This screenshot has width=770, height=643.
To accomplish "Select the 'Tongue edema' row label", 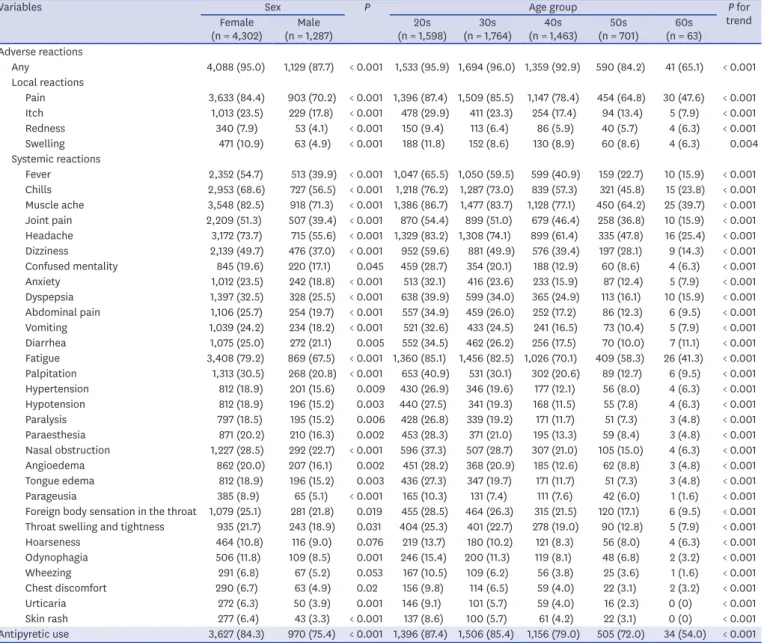I will [60, 480].
